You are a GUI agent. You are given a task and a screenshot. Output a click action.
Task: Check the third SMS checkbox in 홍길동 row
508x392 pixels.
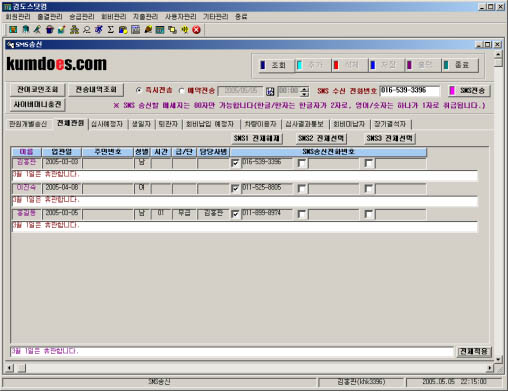369,214
